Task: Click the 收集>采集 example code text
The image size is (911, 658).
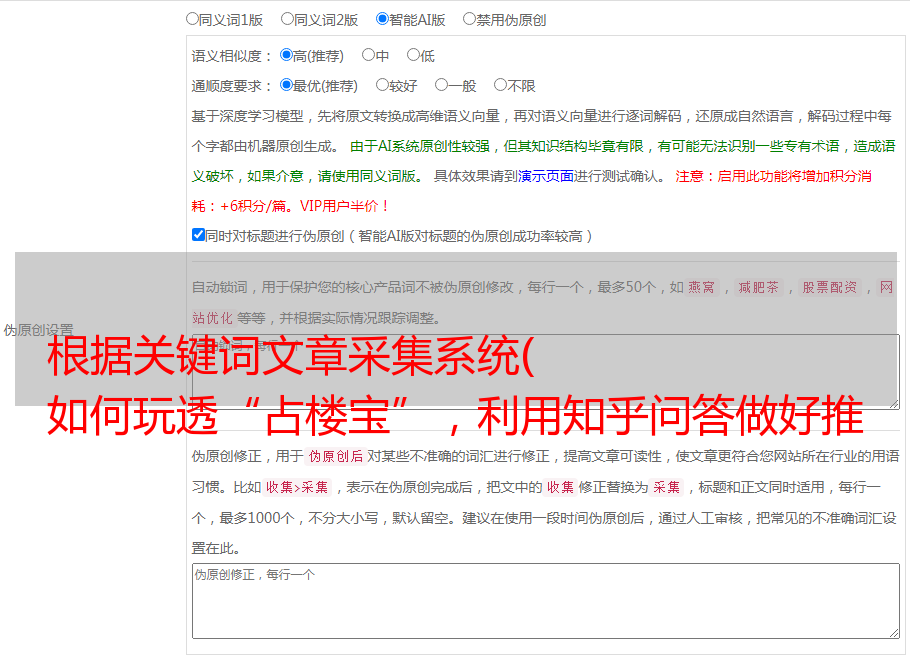Action: tap(297, 487)
